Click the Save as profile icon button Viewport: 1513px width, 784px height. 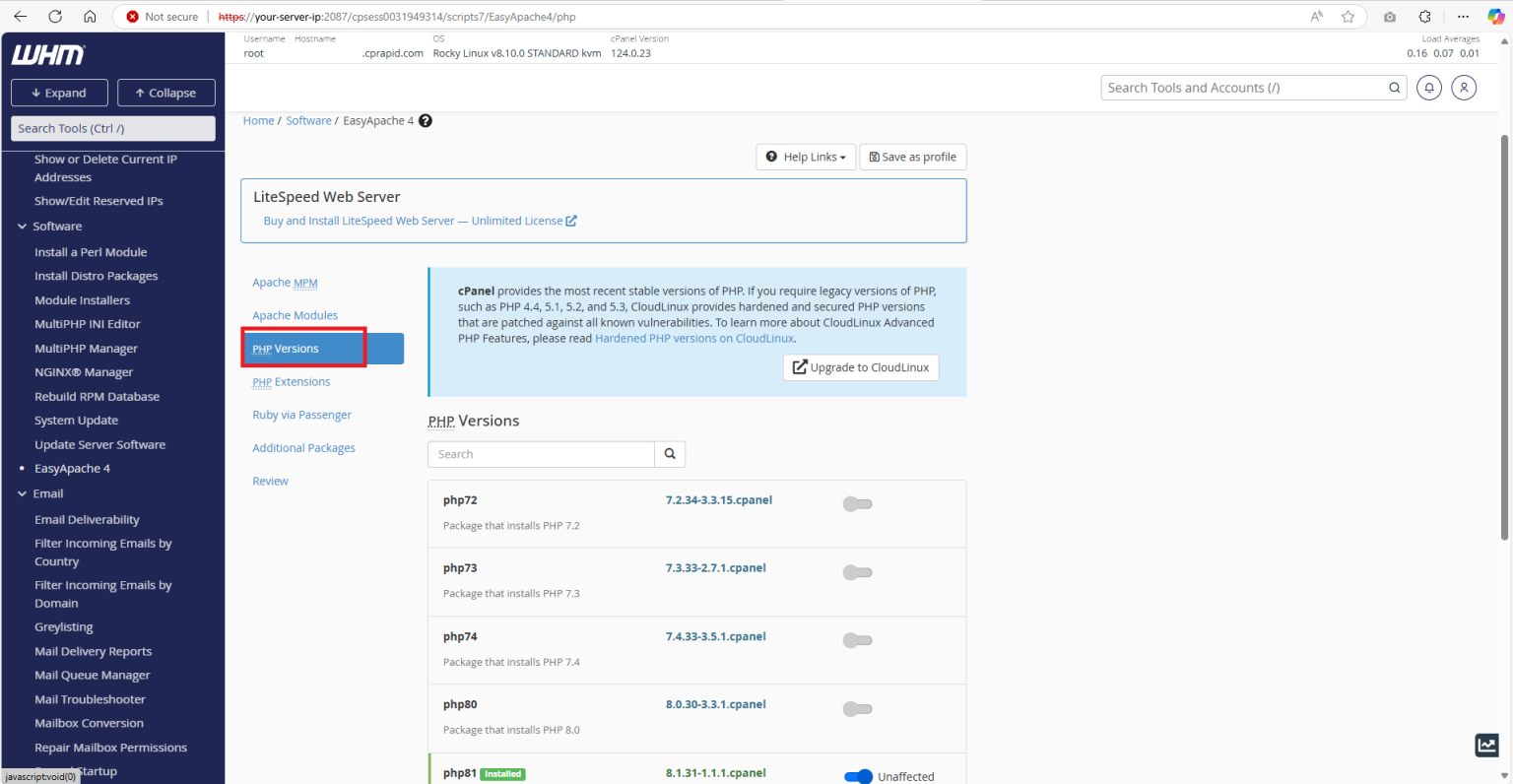[912, 156]
